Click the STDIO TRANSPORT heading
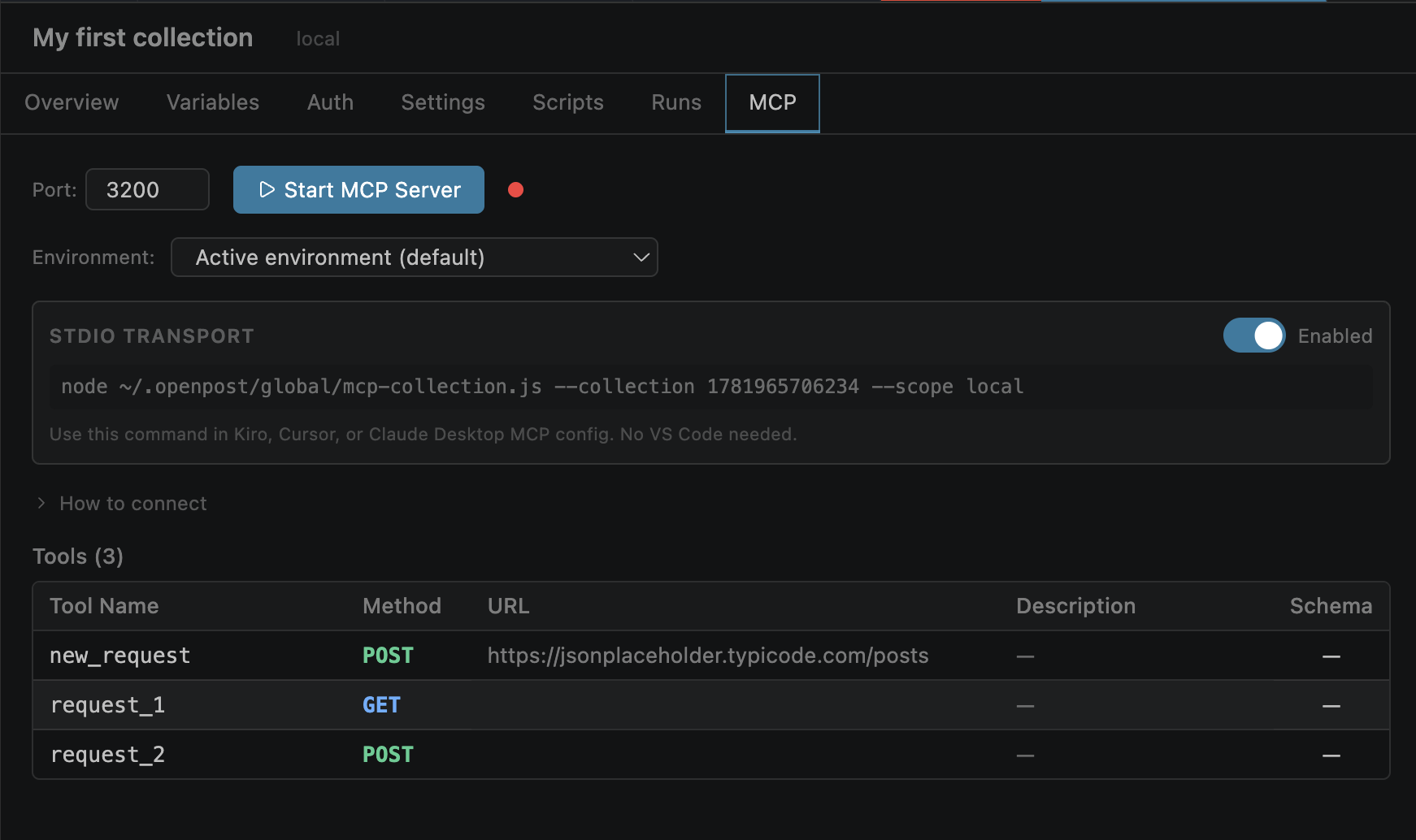The height and width of the screenshot is (840, 1416). [x=152, y=336]
